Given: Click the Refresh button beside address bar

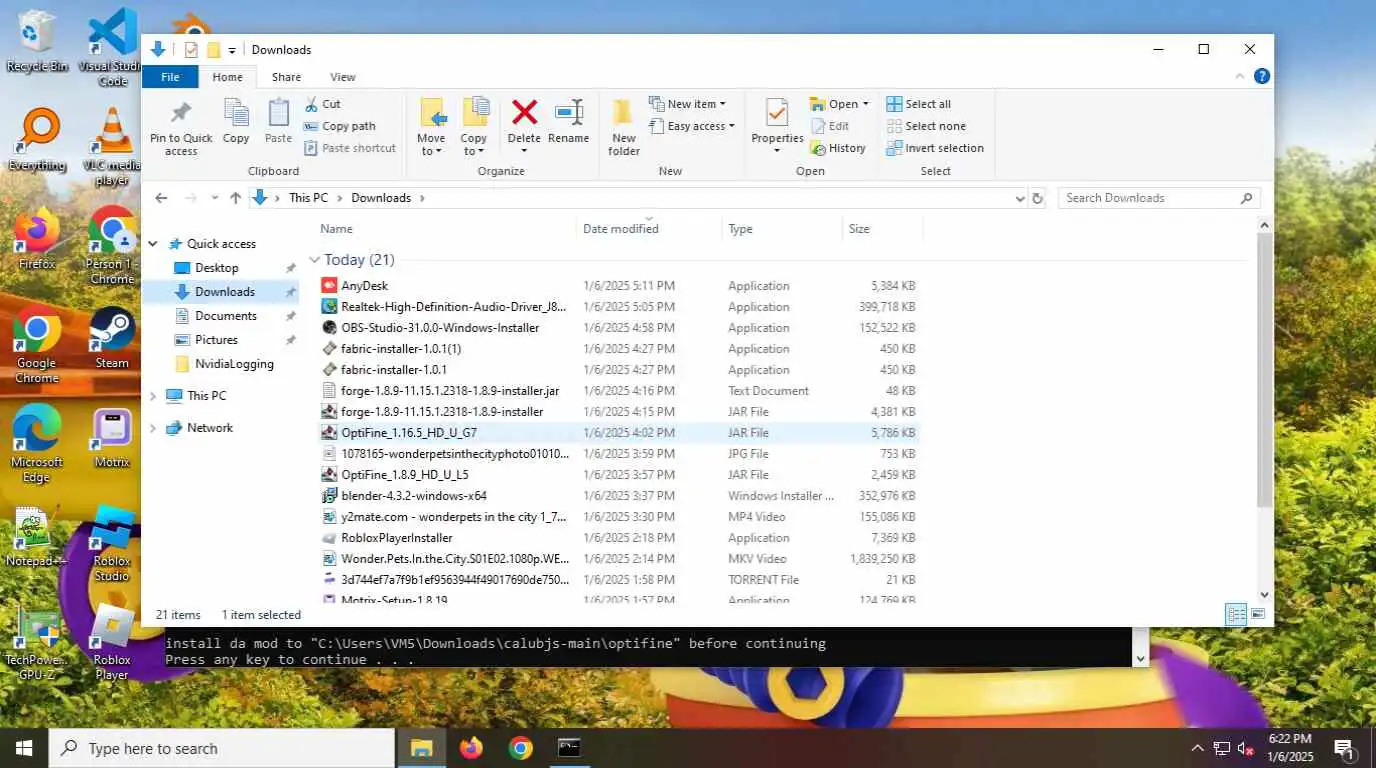Looking at the screenshot, I should click(x=1038, y=198).
